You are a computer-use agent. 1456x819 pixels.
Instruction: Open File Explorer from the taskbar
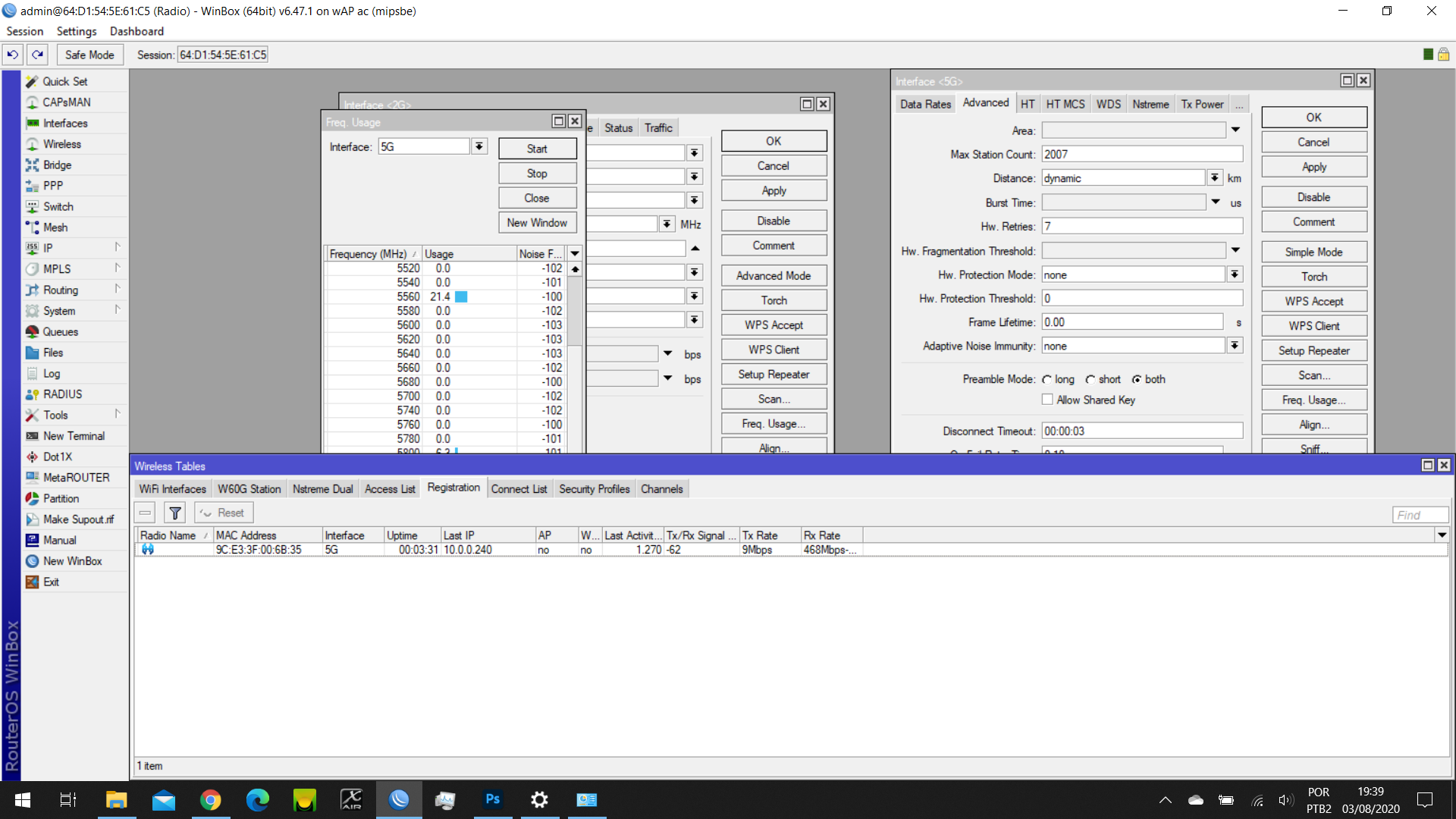coord(116,800)
